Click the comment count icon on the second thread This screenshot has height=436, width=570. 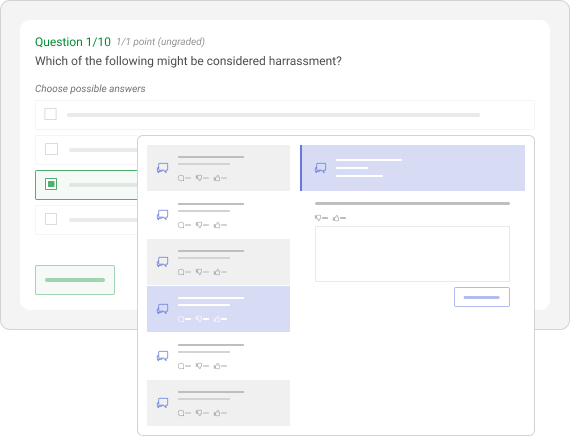pyautogui.click(x=181, y=225)
